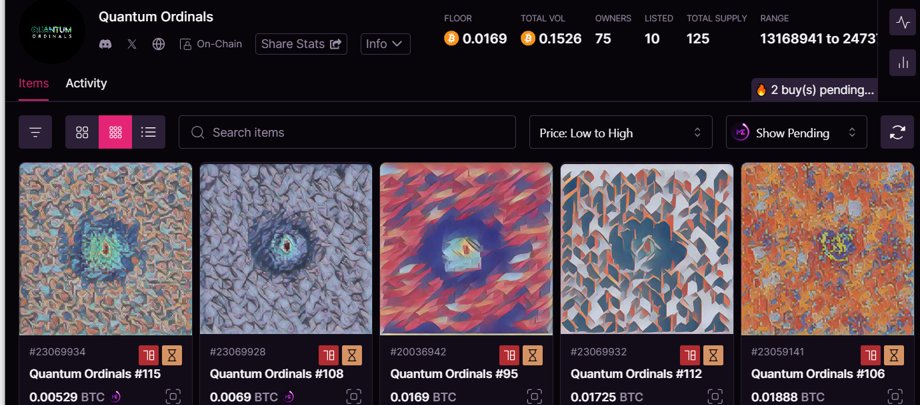Refresh the item listings
Viewport: 920px width, 405px height.
click(x=897, y=132)
